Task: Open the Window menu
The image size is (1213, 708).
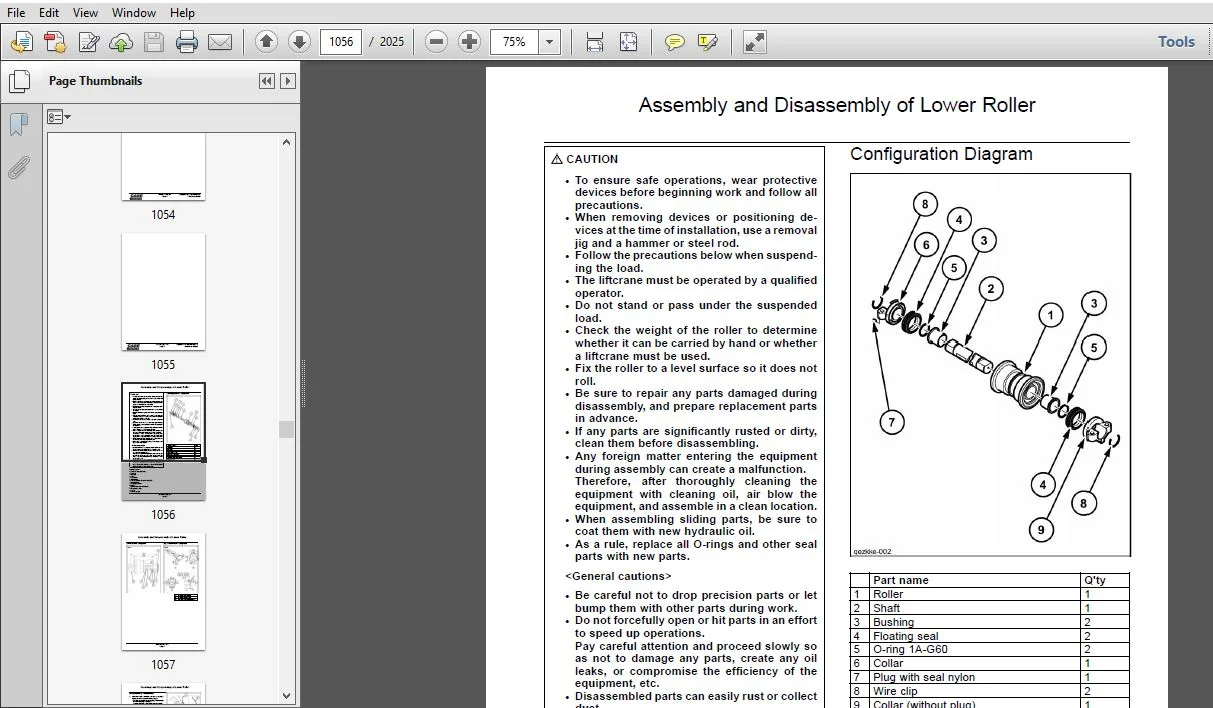Action: 133,13
